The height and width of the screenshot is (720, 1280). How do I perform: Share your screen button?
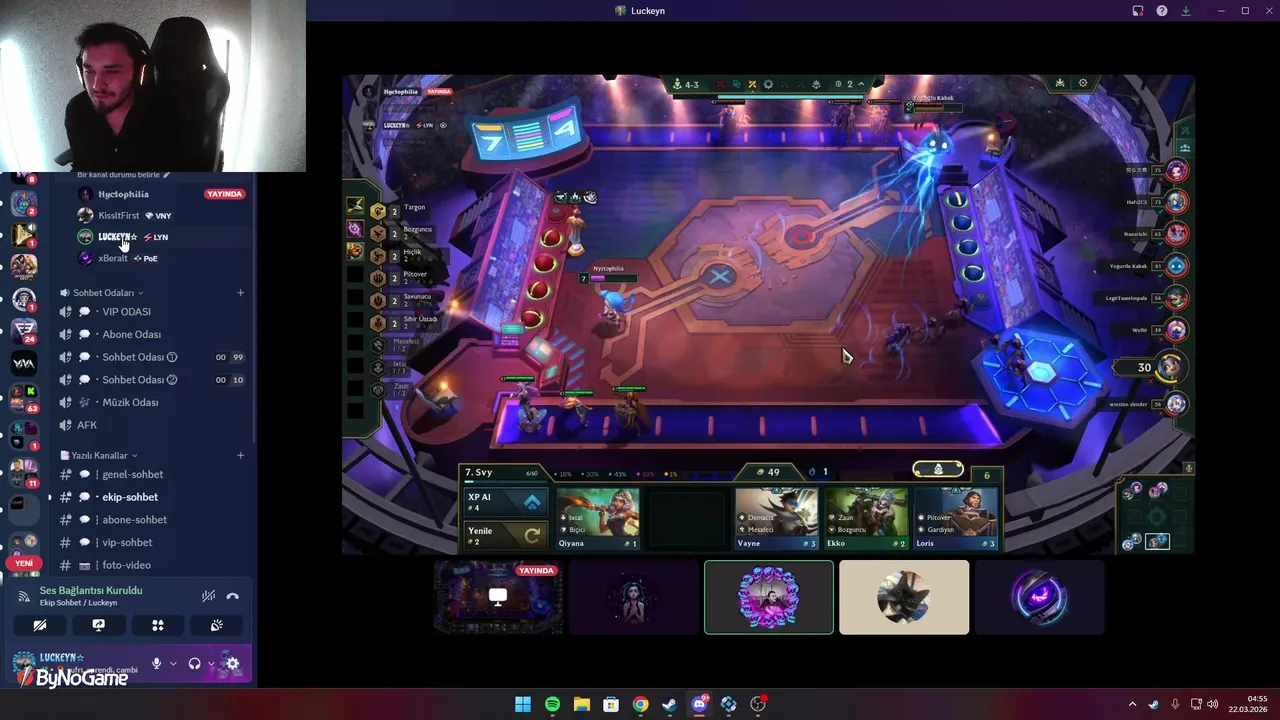98,625
